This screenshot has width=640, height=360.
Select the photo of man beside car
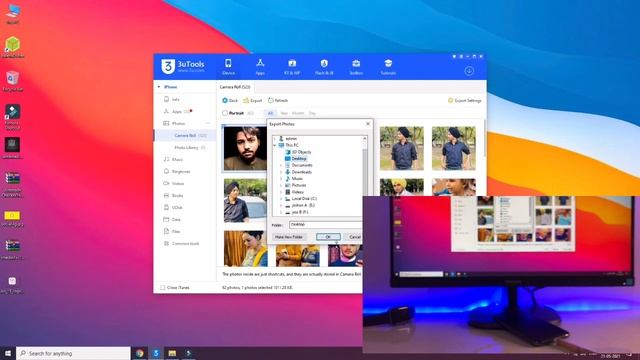[245, 200]
